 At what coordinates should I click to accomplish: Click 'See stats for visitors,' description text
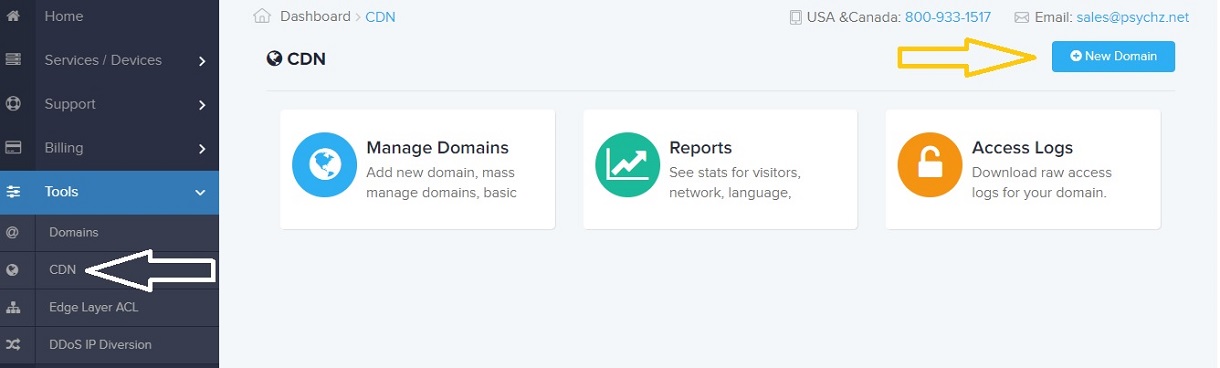[x=735, y=172]
